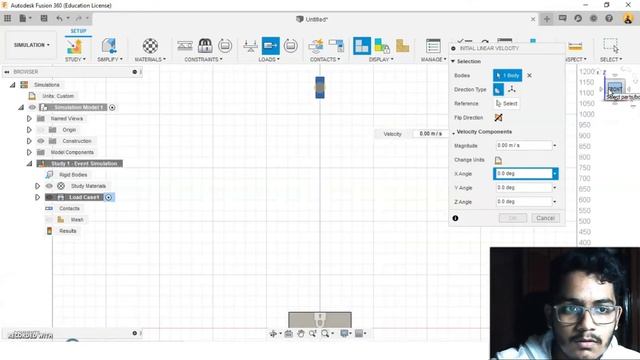Select the second Display group icon
Screen dimensions: 640x360
point(382,46)
